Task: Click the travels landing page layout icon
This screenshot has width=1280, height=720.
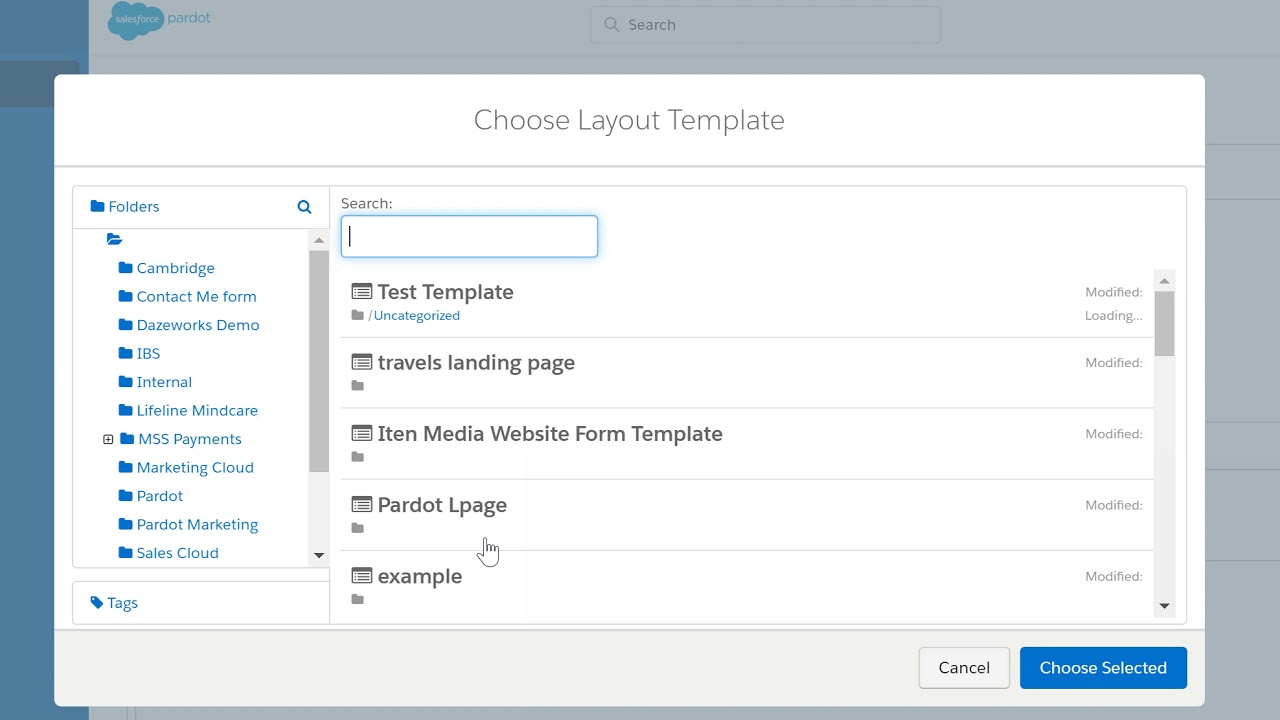Action: (x=362, y=363)
